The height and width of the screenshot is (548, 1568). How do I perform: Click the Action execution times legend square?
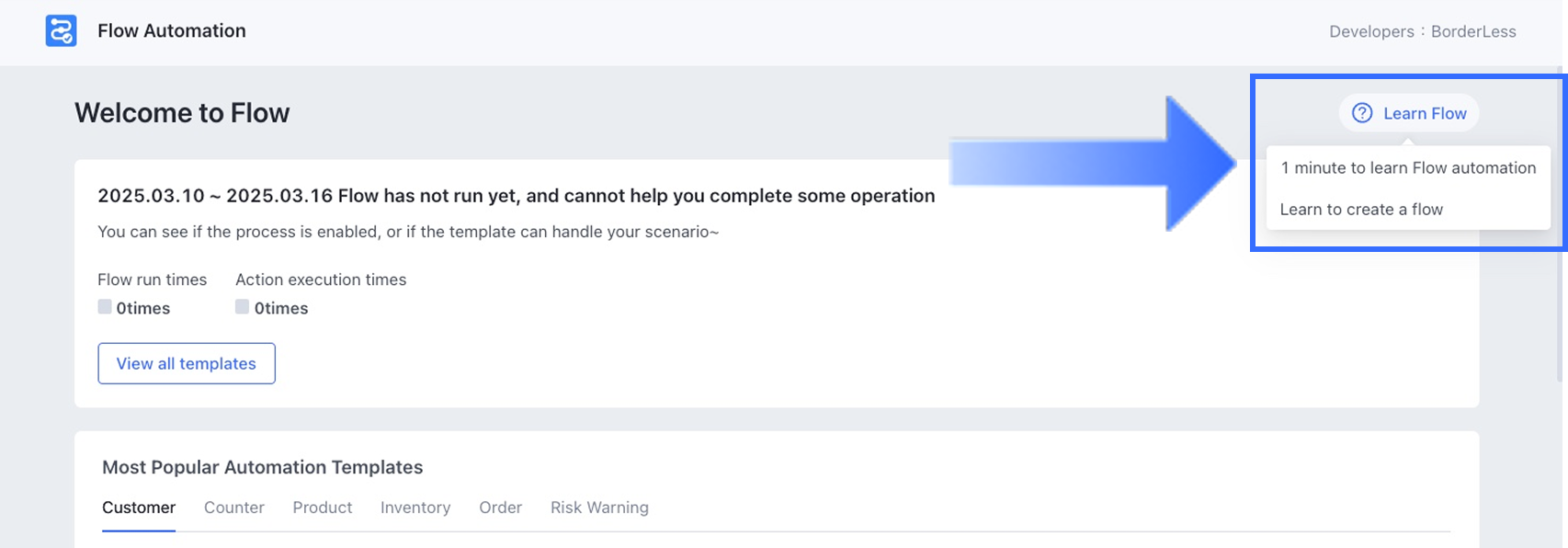pos(242,307)
